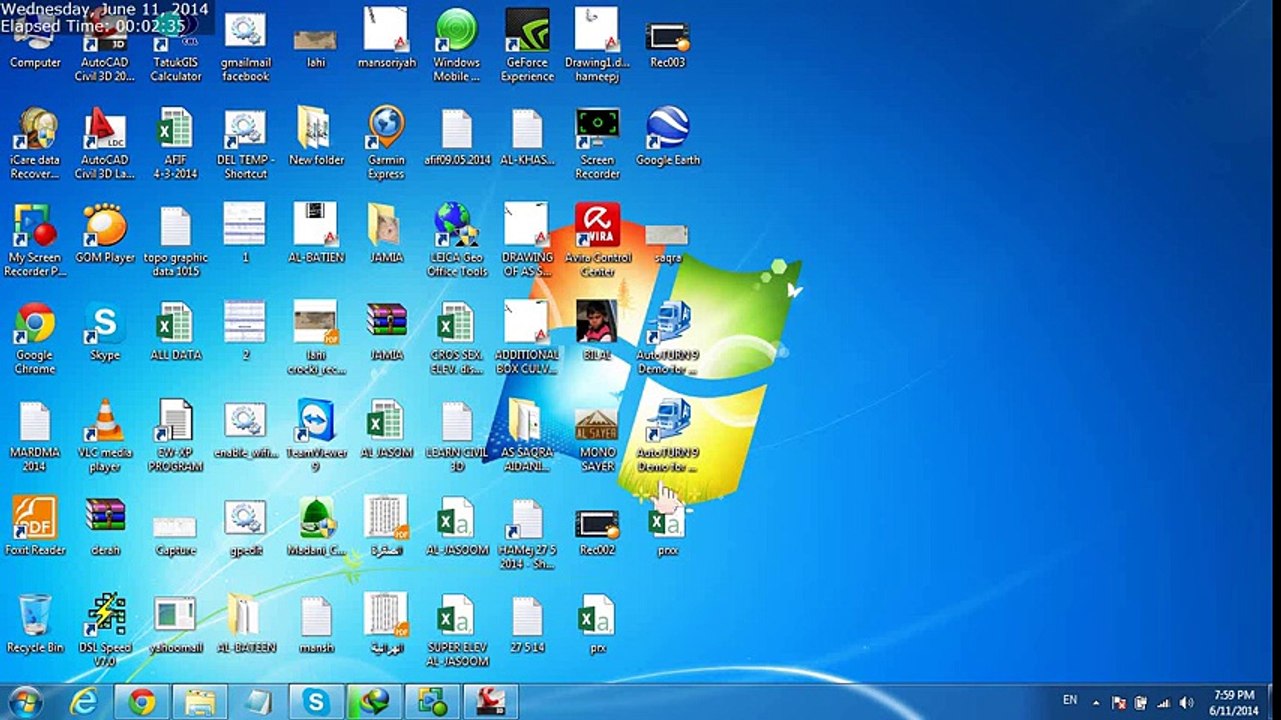This screenshot has height=720, width=1281.
Task: Show hidden system tray icons arrow
Action: click(1096, 702)
